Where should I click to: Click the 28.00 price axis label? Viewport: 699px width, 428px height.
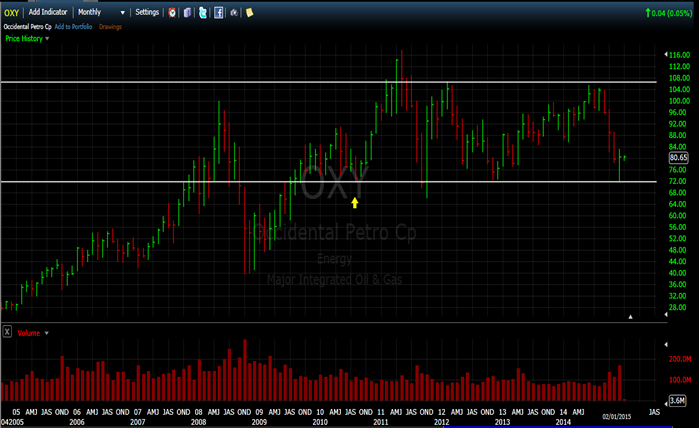pyautogui.click(x=678, y=307)
